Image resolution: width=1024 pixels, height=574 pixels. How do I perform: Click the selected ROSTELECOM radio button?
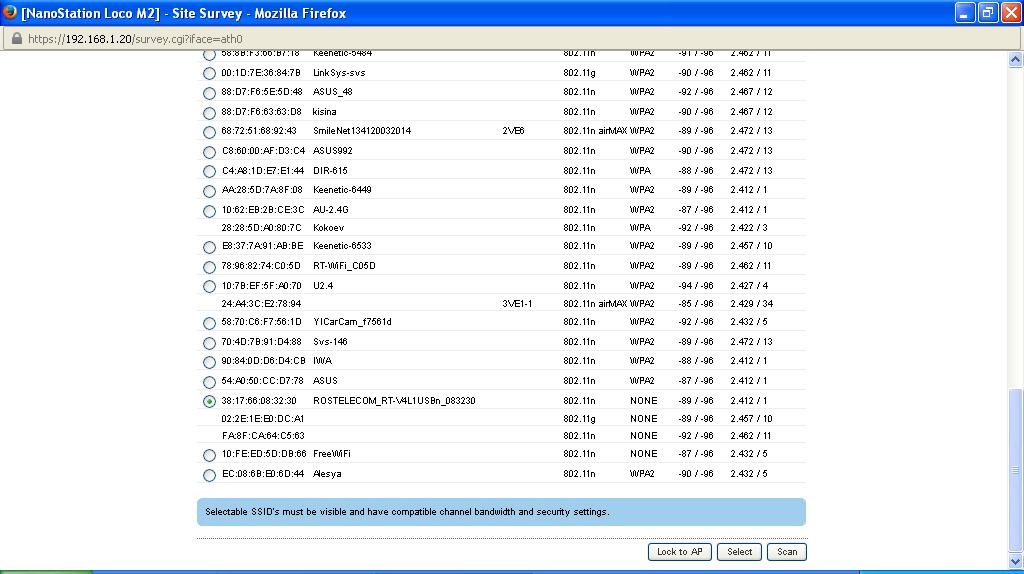(209, 402)
